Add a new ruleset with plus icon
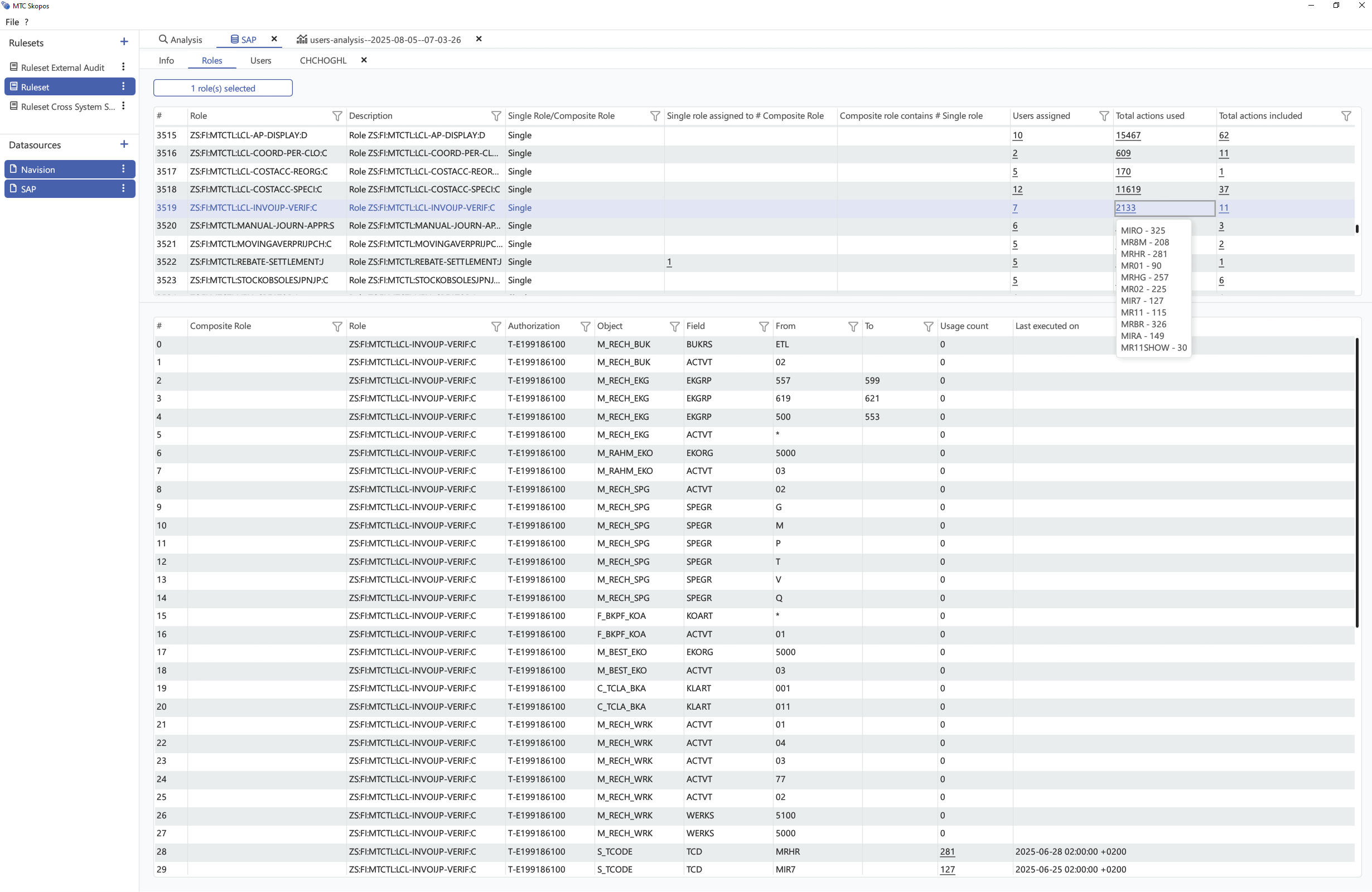The width and height of the screenshot is (1372, 892). [124, 42]
